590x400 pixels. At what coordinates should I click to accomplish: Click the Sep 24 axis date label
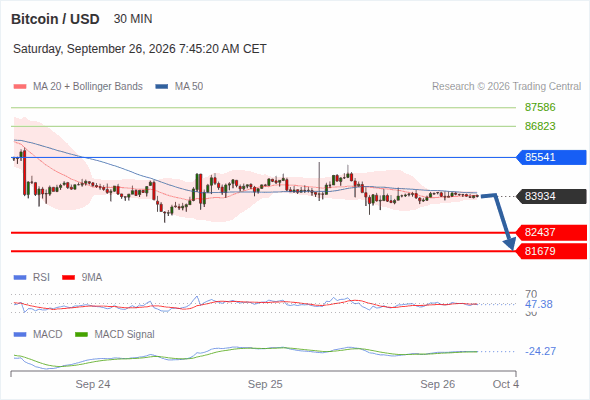pos(93,384)
